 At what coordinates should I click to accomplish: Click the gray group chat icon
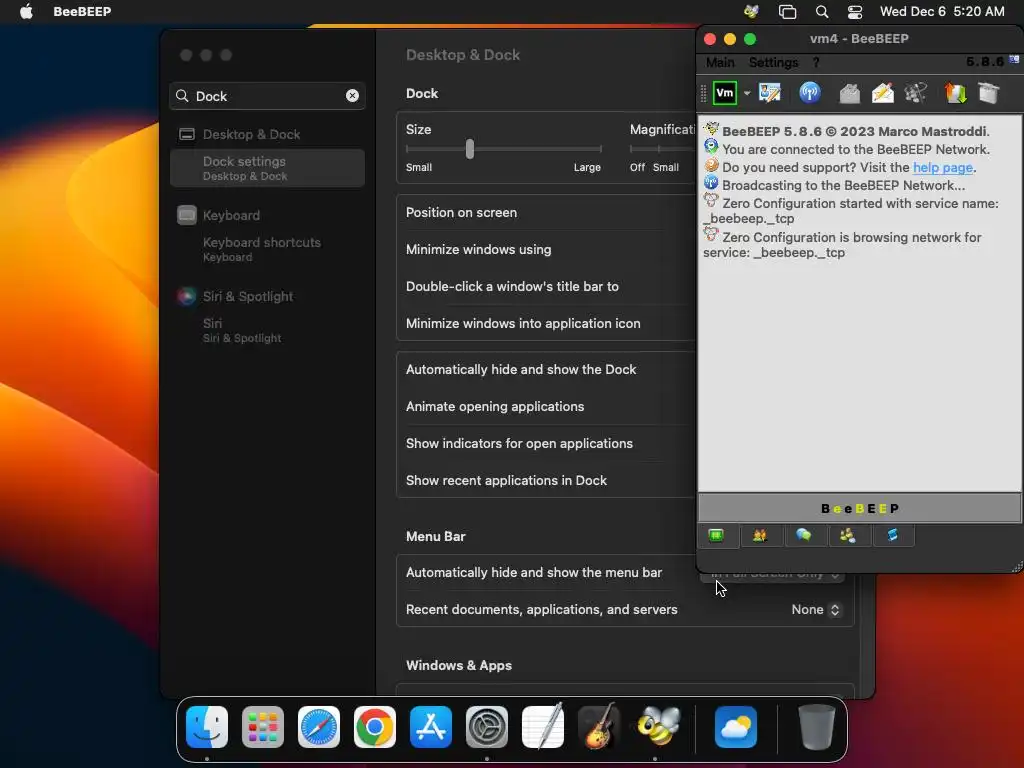[916, 93]
